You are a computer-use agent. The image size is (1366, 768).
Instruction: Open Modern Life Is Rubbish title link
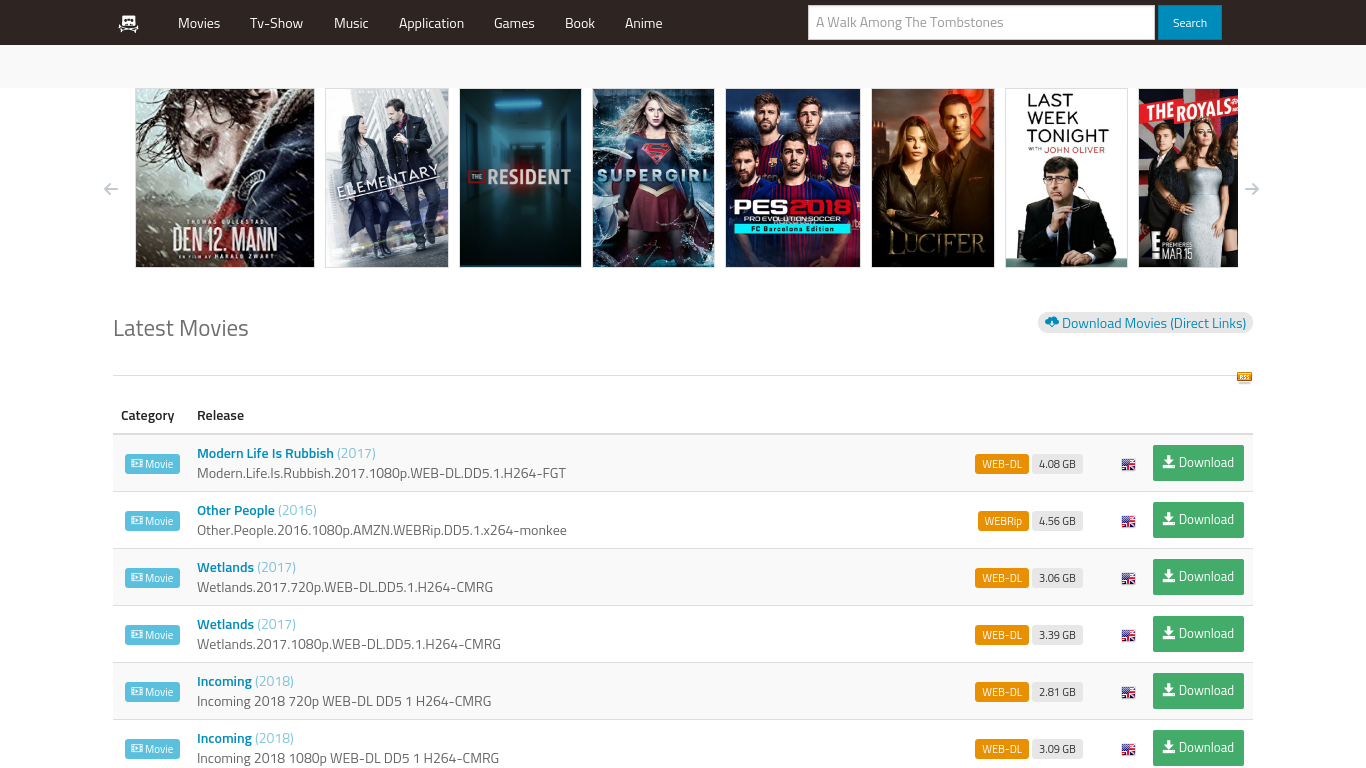265,454
